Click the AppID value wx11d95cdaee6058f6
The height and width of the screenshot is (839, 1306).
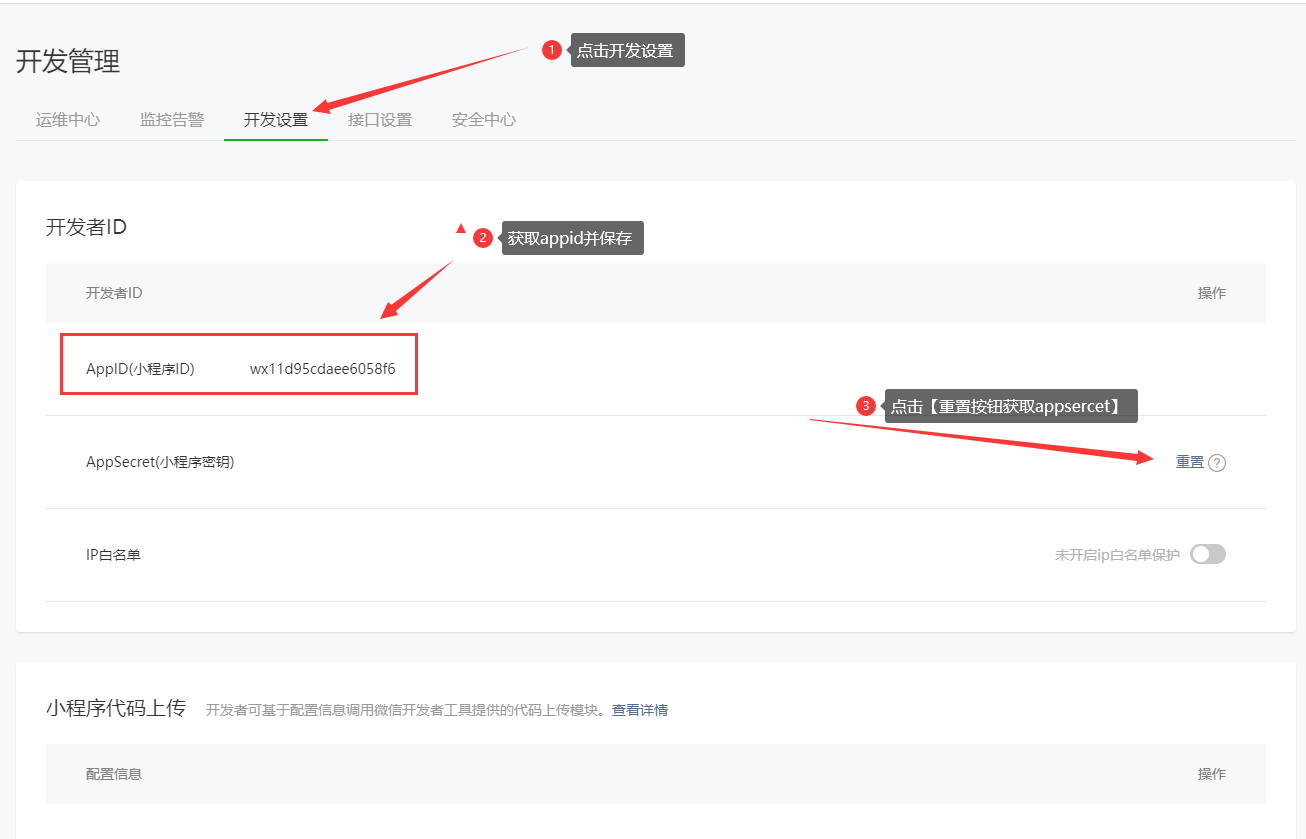(322, 369)
